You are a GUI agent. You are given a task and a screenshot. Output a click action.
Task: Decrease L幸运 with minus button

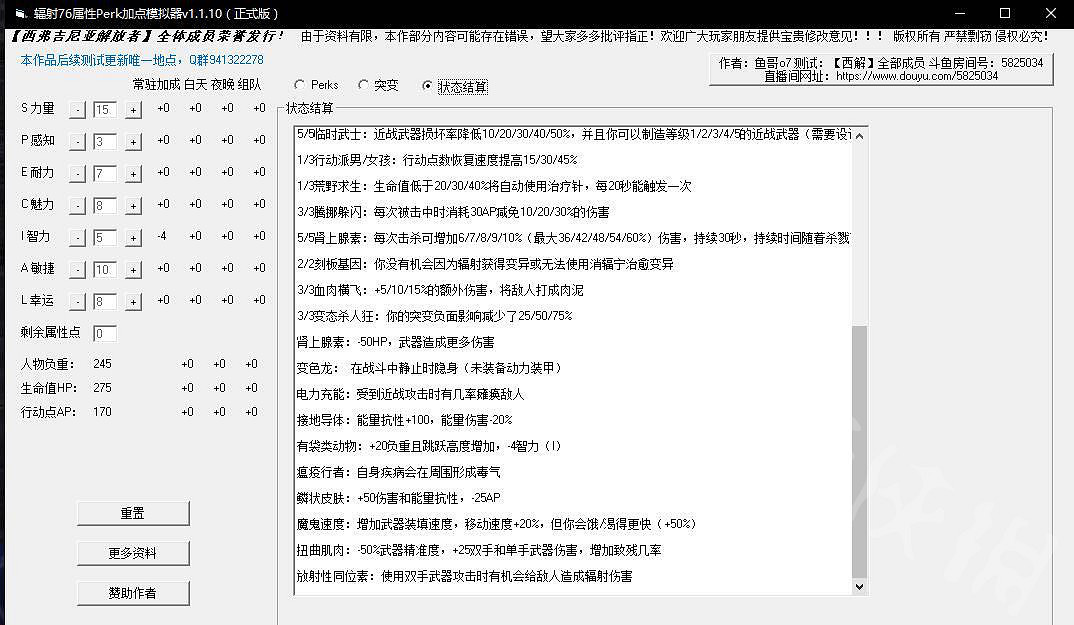77,302
